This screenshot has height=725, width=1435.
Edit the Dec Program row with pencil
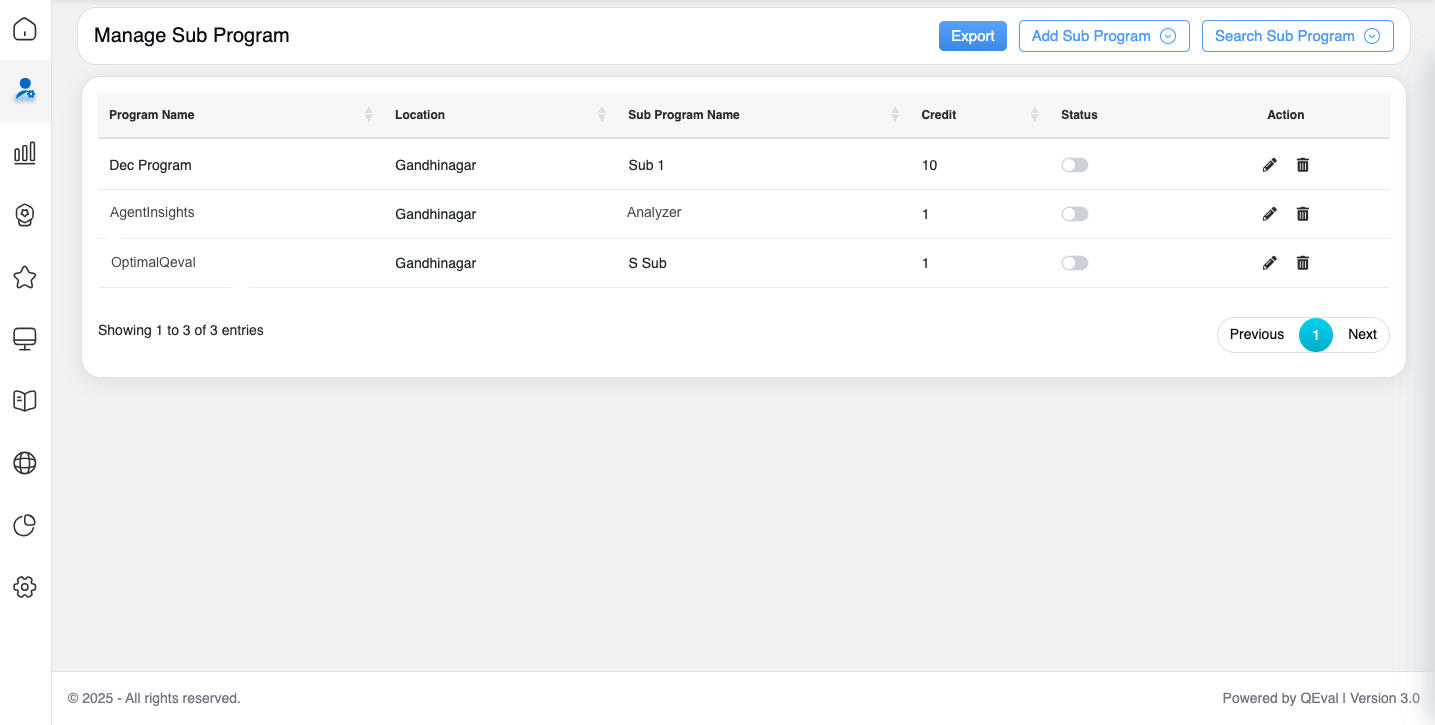(1270, 165)
